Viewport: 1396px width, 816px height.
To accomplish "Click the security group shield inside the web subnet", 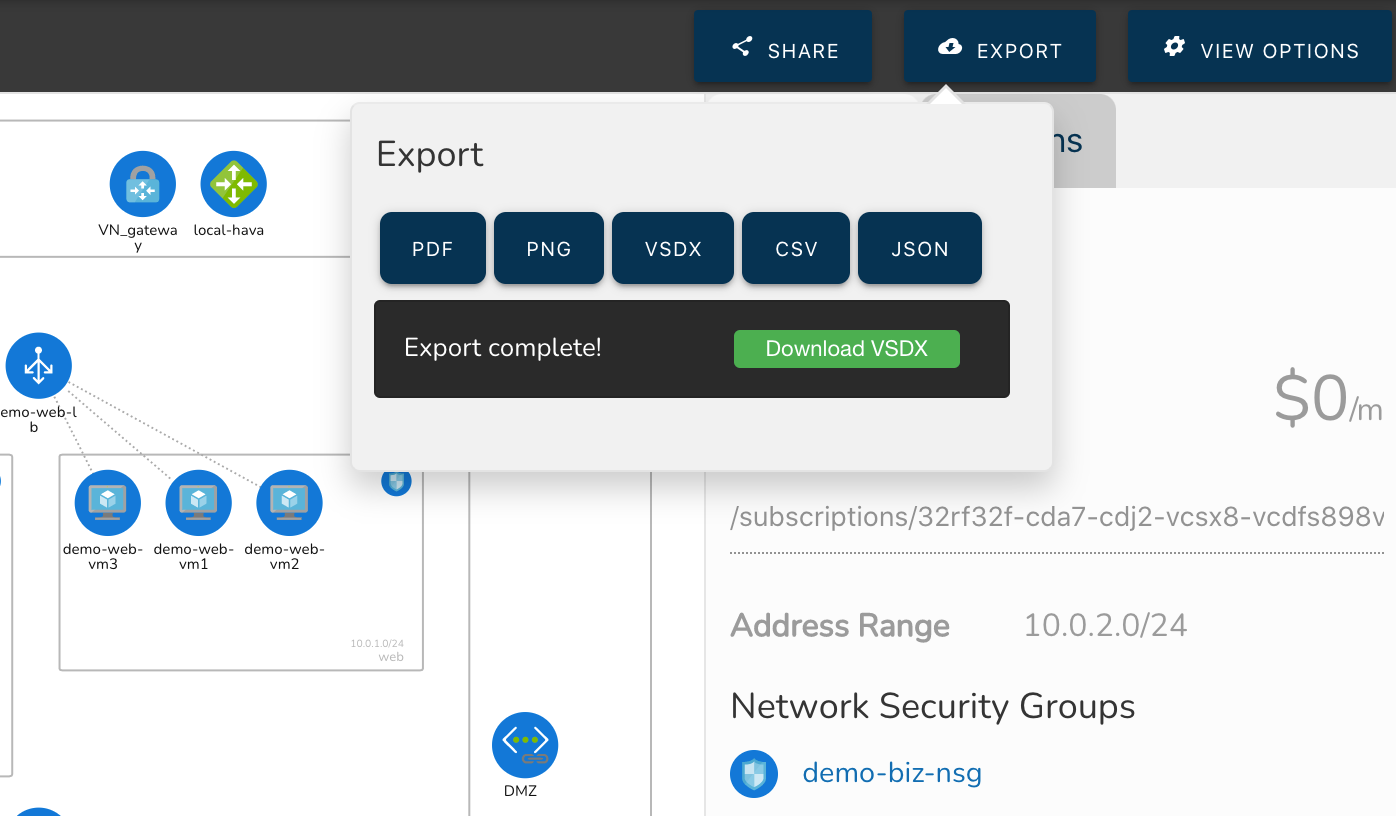I will pyautogui.click(x=396, y=481).
